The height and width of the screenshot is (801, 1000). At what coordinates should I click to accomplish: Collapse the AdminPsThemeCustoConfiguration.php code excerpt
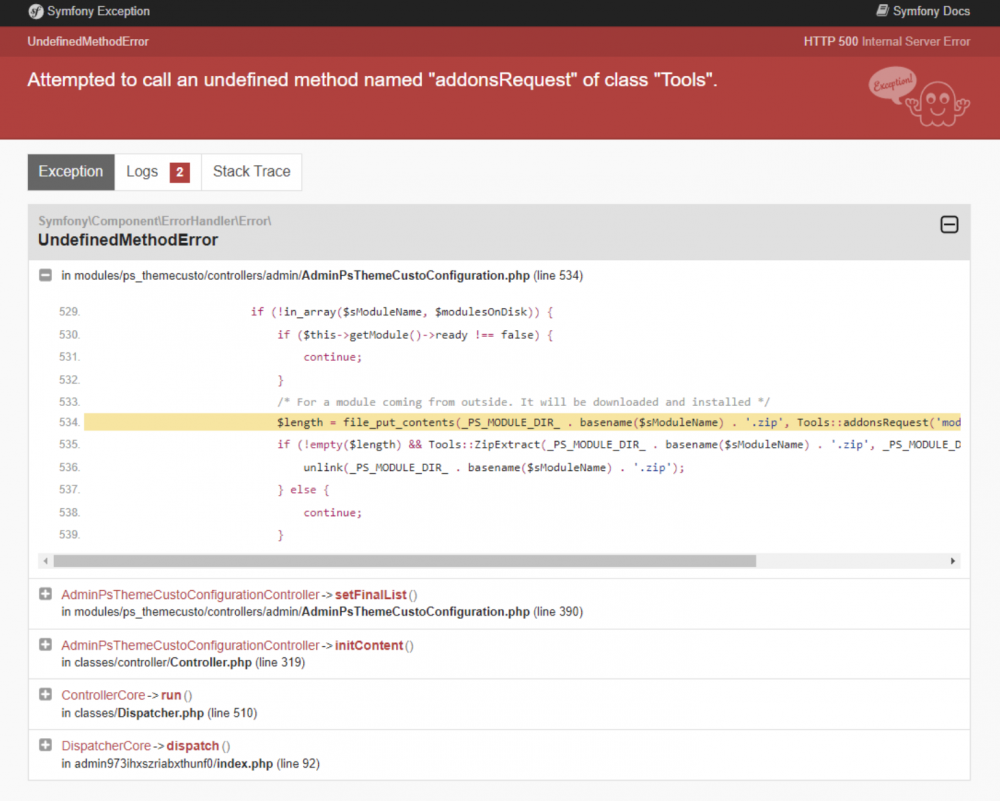pos(45,275)
